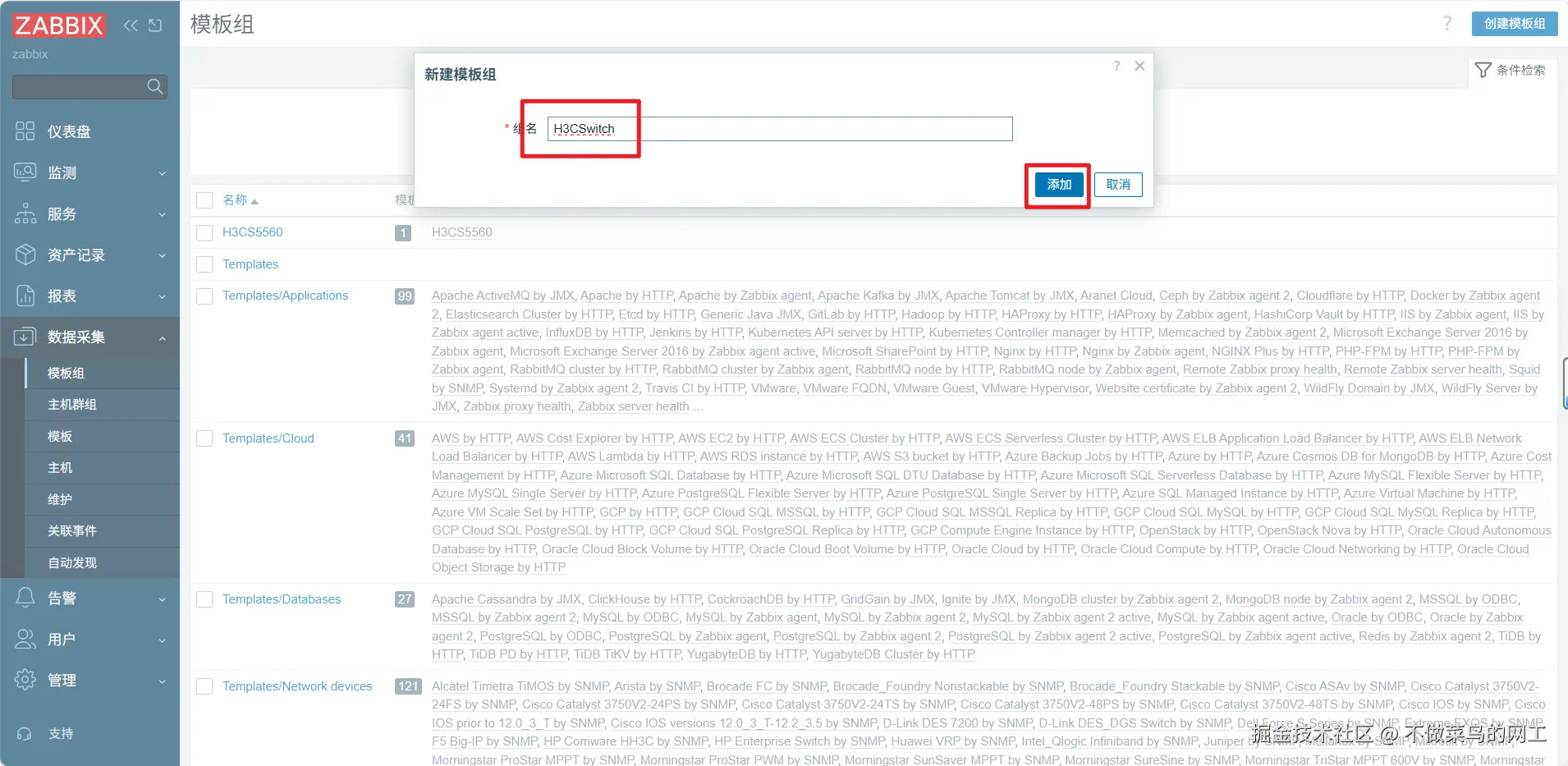This screenshot has width=1568, height=766.
Task: Click the sidebar search magnifier icon
Action: pyautogui.click(x=154, y=86)
